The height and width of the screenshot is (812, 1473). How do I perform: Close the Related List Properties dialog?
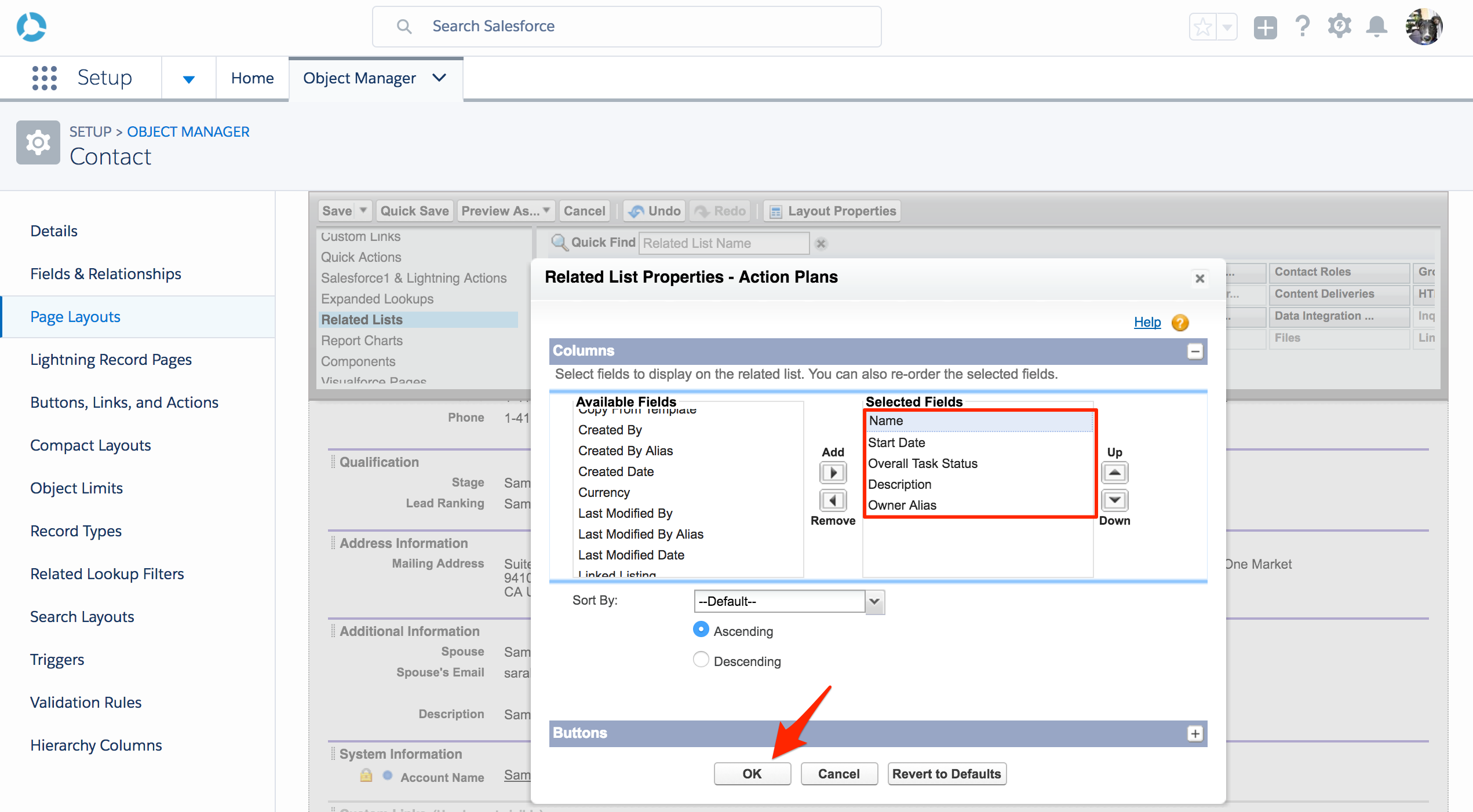pyautogui.click(x=1199, y=279)
